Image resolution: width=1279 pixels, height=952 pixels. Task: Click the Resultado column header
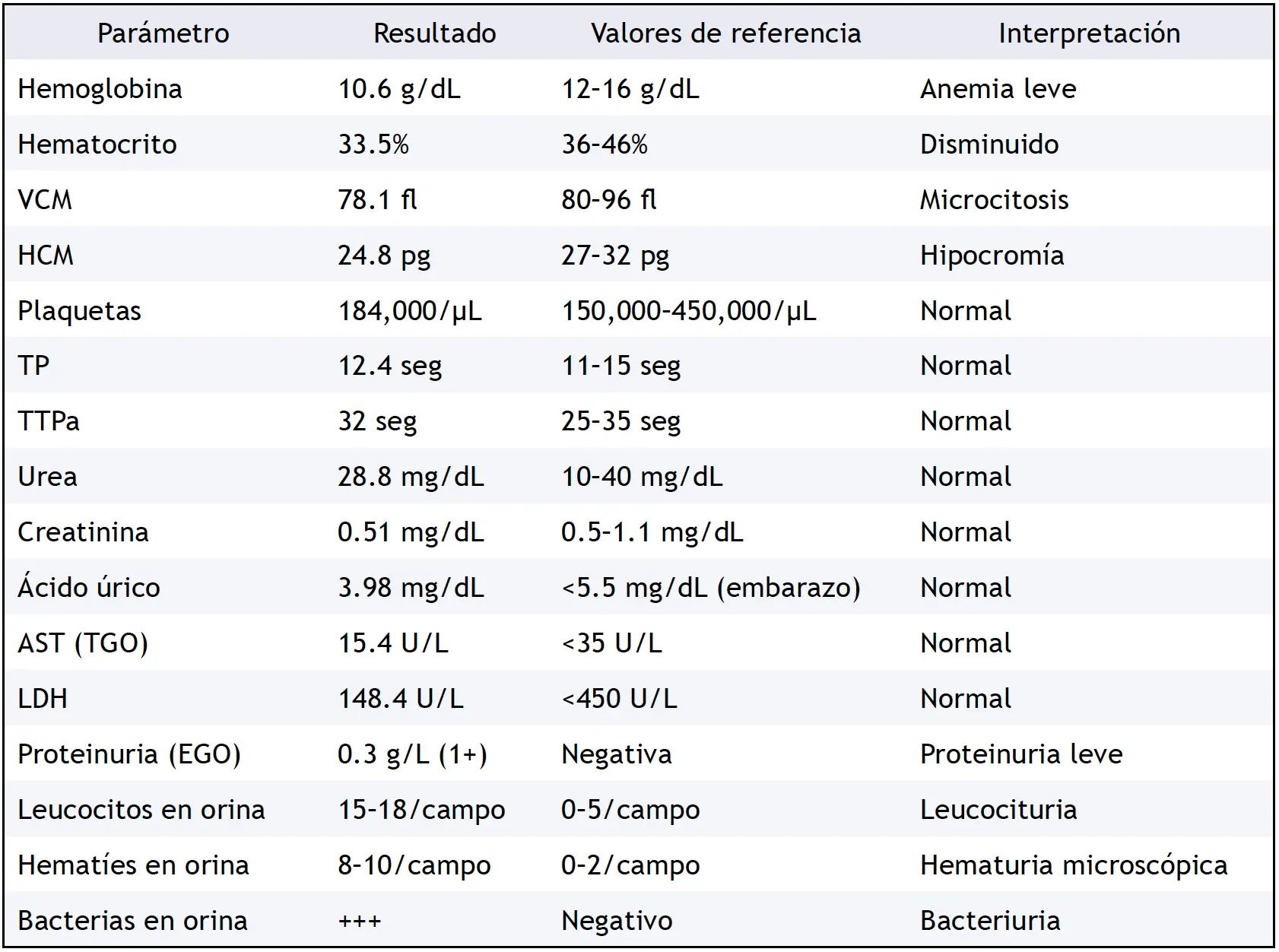tap(434, 33)
